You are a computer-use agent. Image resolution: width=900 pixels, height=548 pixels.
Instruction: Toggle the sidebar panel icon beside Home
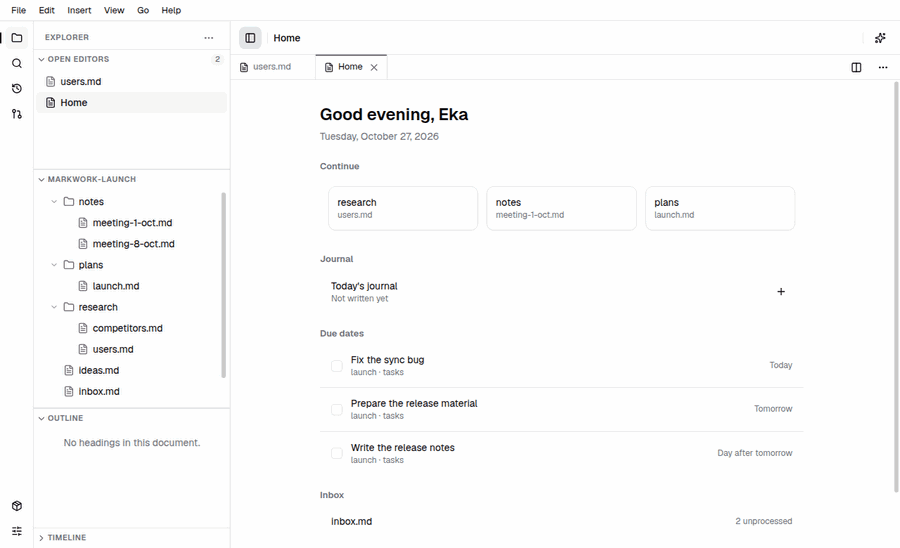250,38
